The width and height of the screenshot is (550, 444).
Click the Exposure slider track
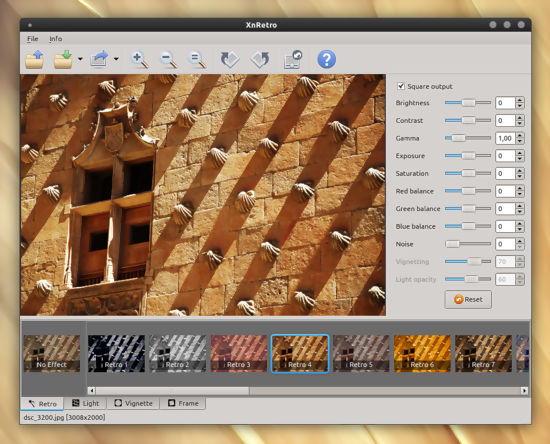point(468,156)
